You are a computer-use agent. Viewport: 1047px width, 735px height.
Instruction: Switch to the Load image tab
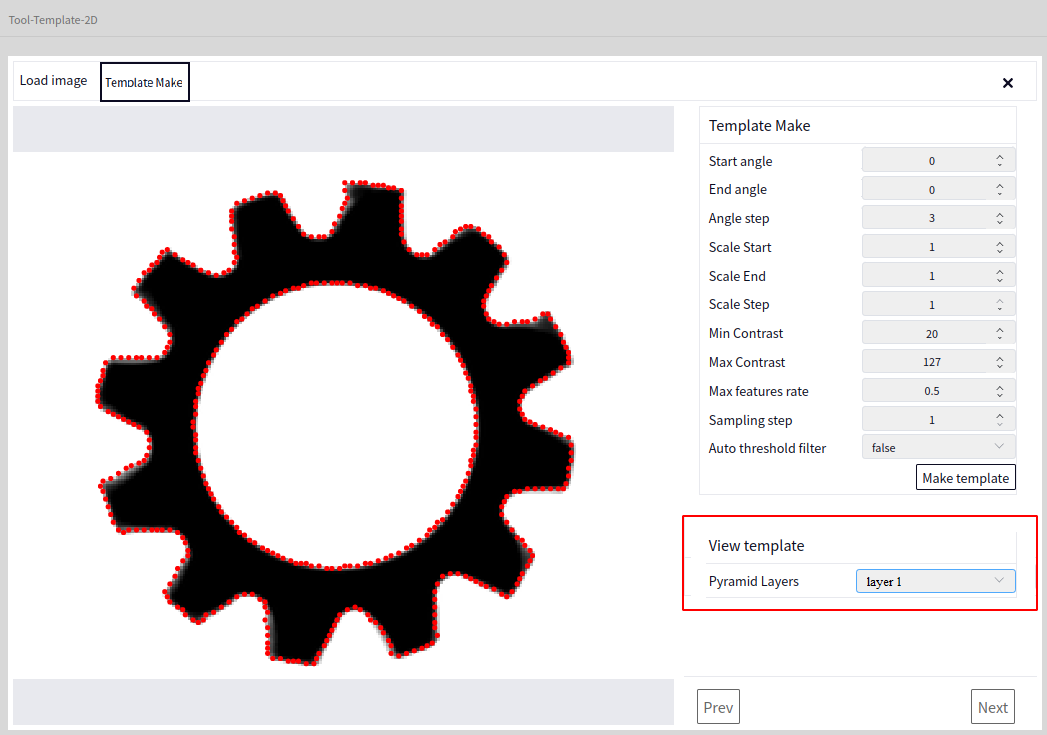click(53, 81)
